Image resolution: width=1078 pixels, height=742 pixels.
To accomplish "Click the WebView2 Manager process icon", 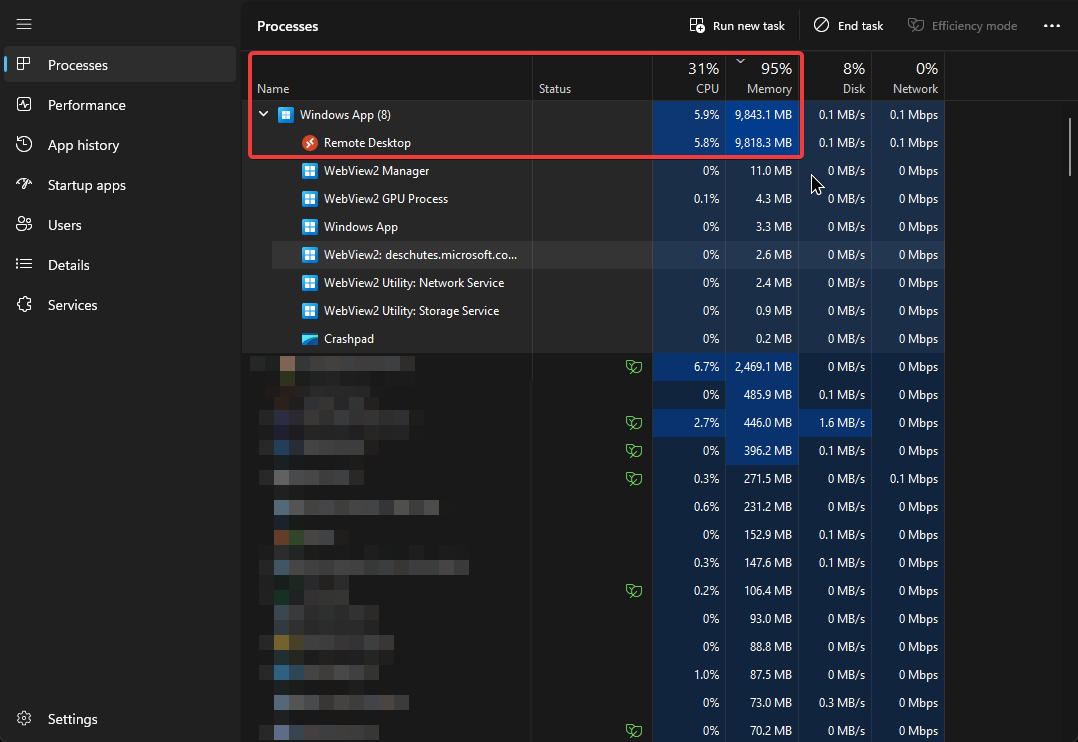I will 309,171.
